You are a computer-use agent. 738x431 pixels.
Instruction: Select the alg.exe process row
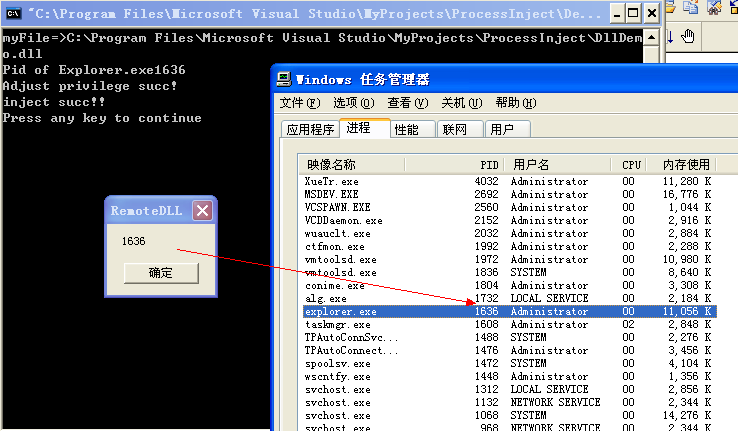[509, 298]
